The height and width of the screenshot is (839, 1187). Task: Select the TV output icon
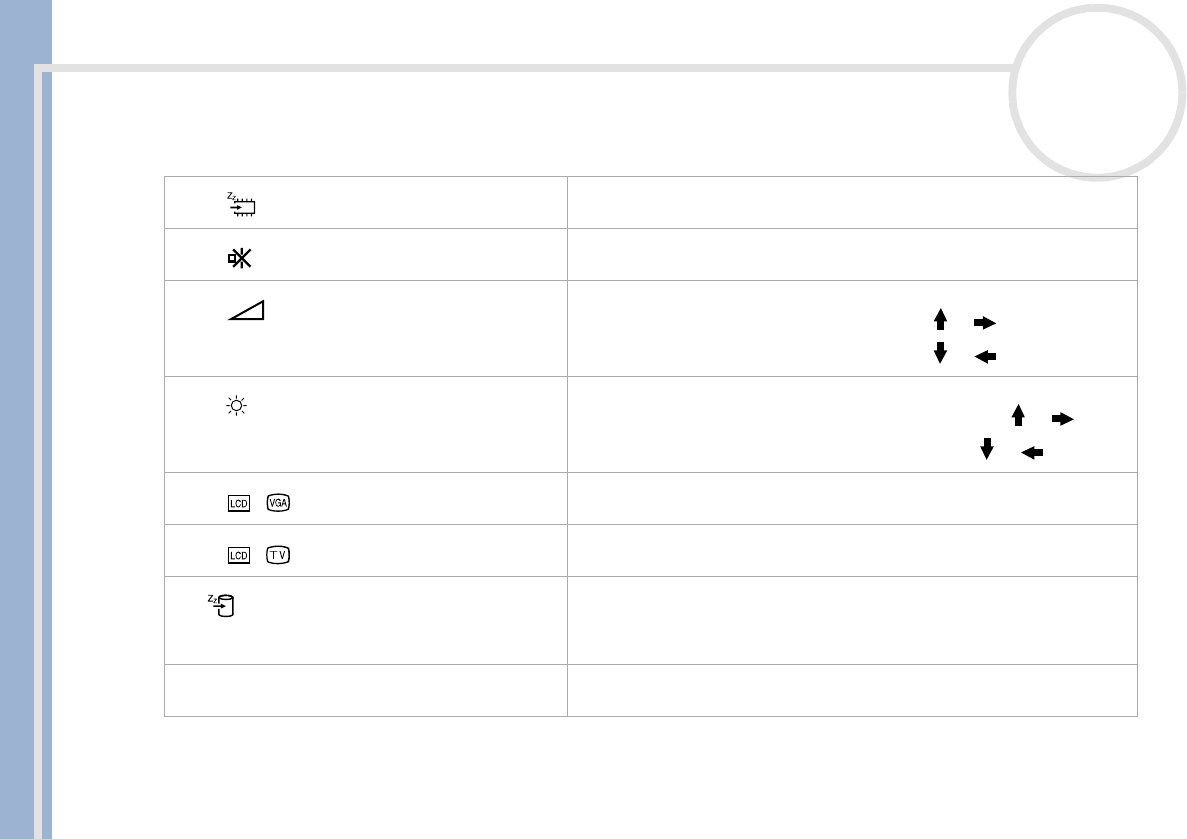click(278, 555)
